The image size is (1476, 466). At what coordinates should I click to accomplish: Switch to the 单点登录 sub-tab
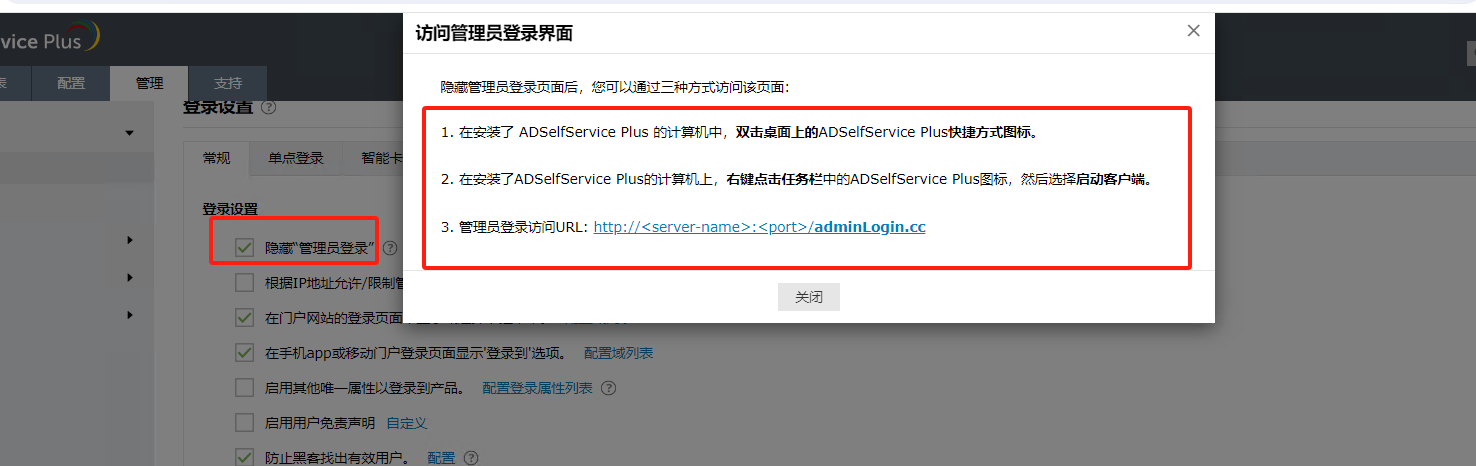[x=296, y=158]
